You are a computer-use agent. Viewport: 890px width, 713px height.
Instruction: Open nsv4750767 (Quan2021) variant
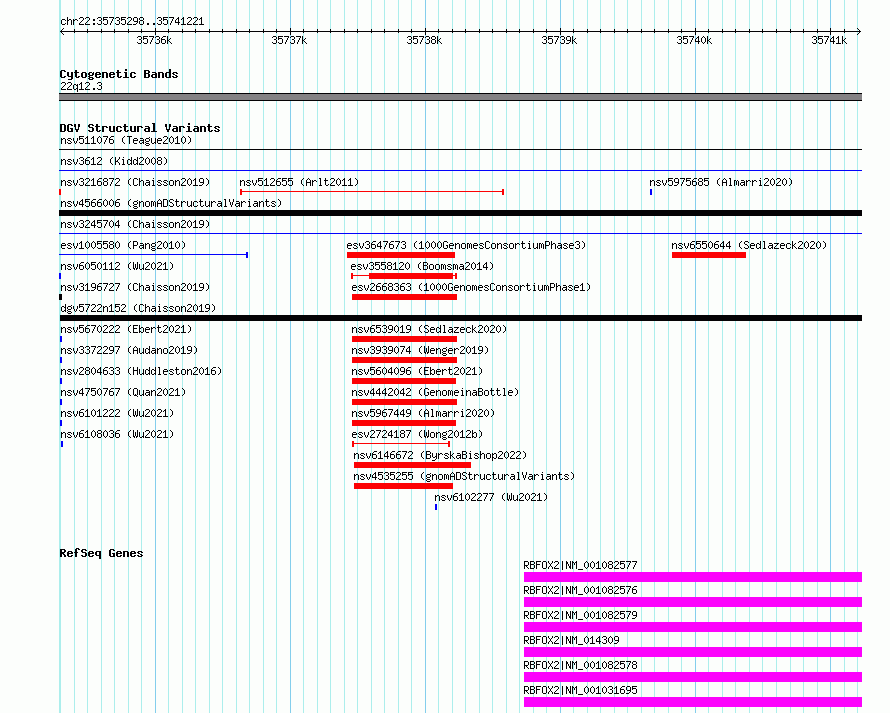click(x=123, y=392)
